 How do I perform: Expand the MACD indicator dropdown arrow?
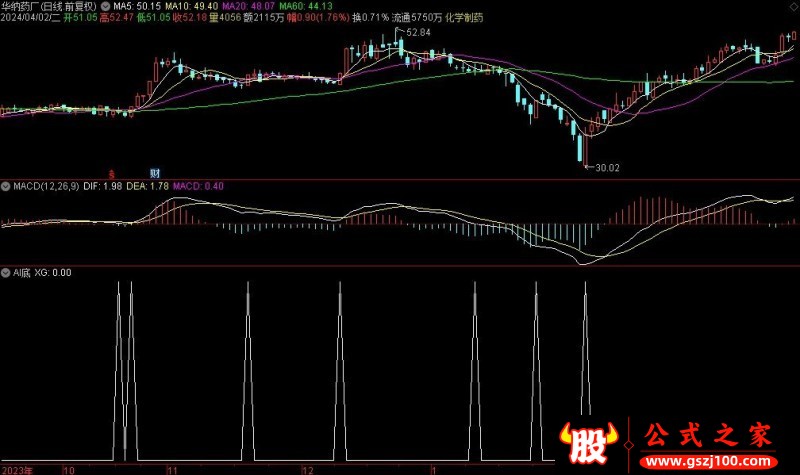(x=5, y=185)
